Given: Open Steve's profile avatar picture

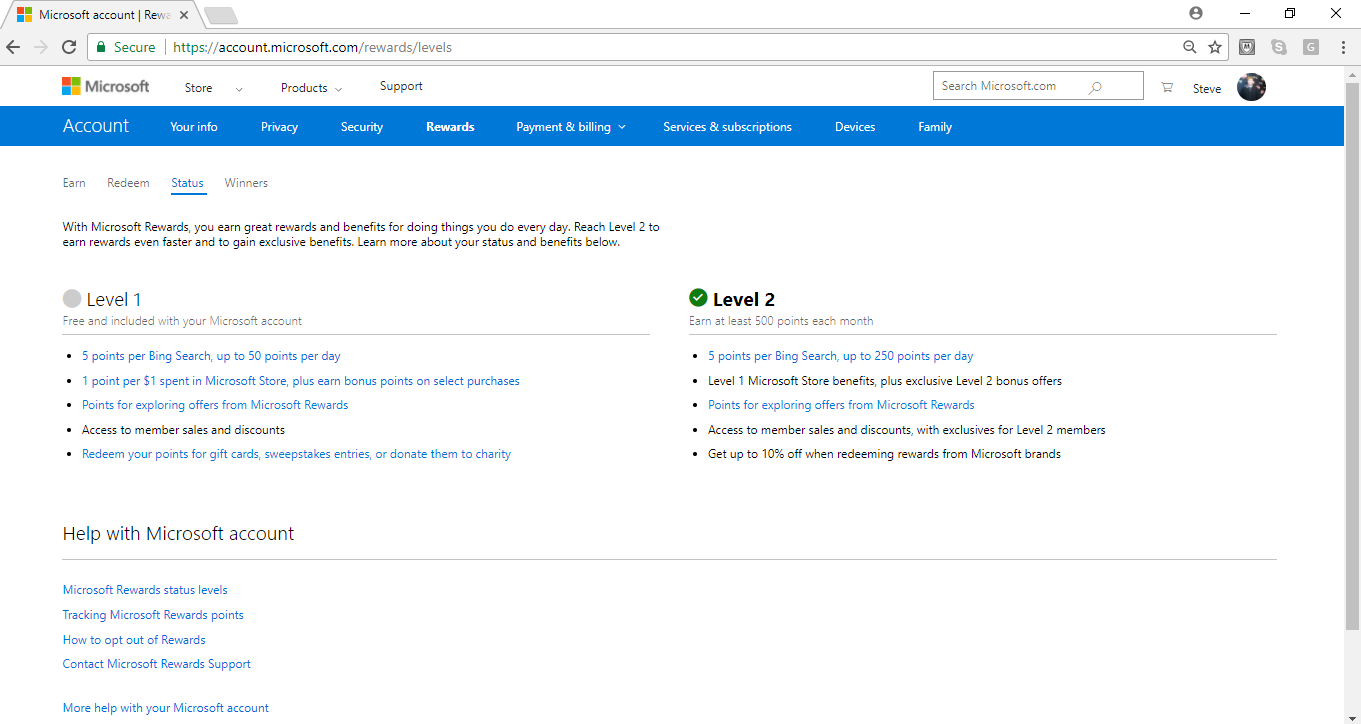Looking at the screenshot, I should click(1251, 87).
